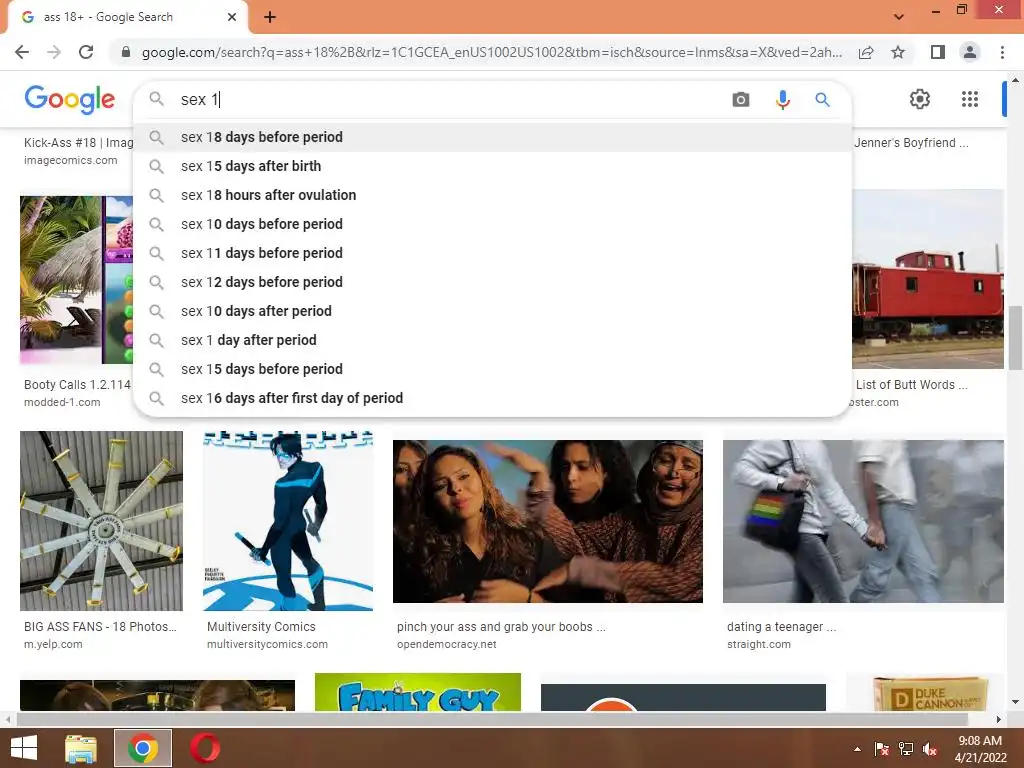The image size is (1024, 768).
Task: Open Google quick settings gear
Action: [x=920, y=99]
